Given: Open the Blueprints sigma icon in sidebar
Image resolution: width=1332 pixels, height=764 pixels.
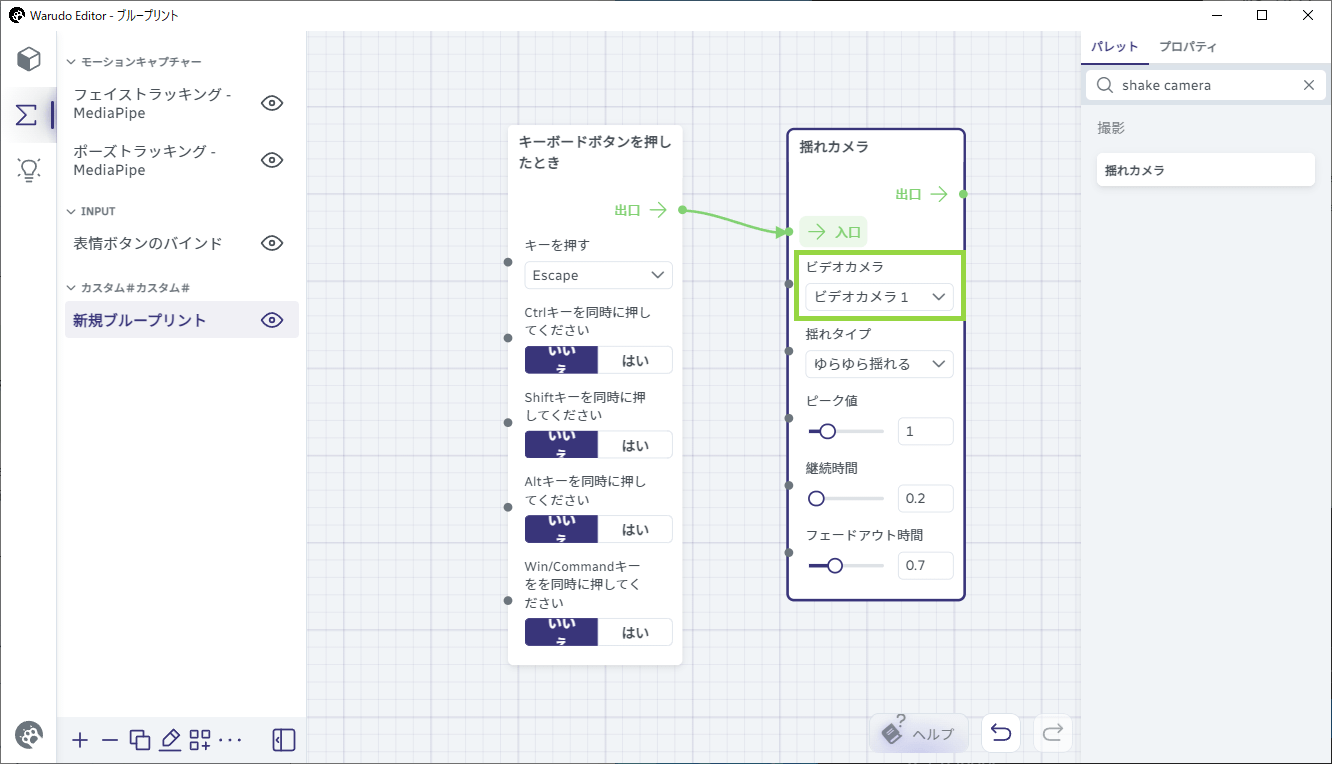Looking at the screenshot, I should tap(27, 115).
